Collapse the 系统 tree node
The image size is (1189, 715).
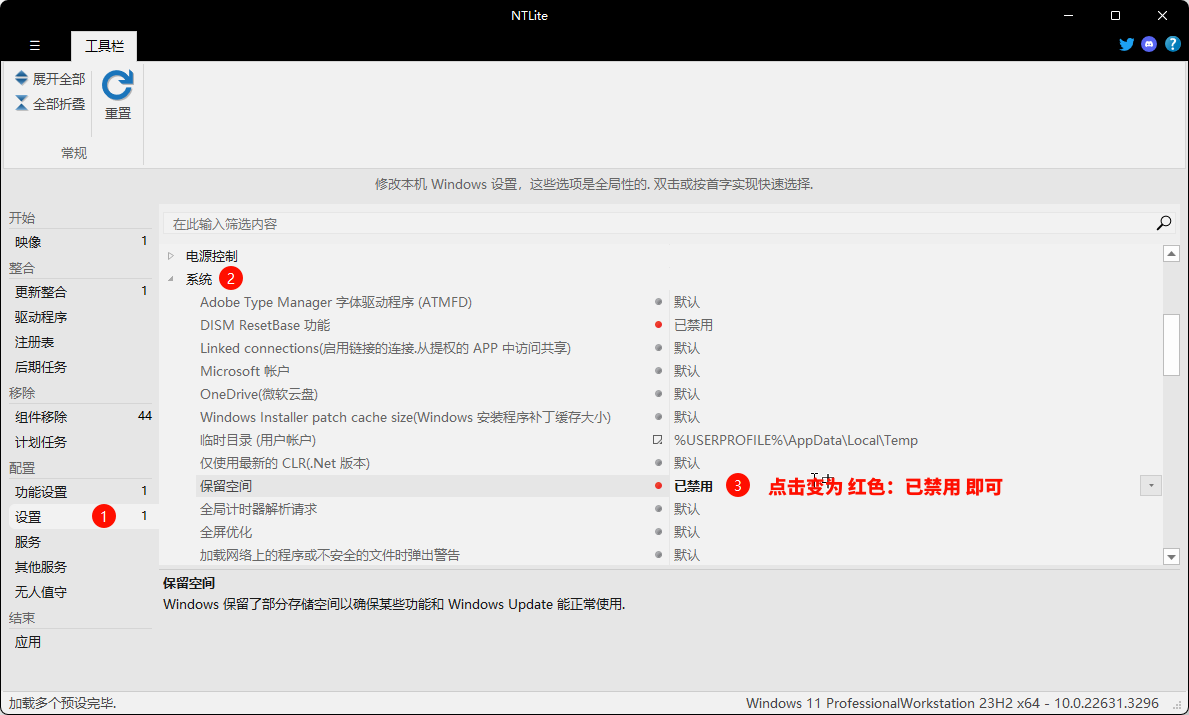[171, 279]
